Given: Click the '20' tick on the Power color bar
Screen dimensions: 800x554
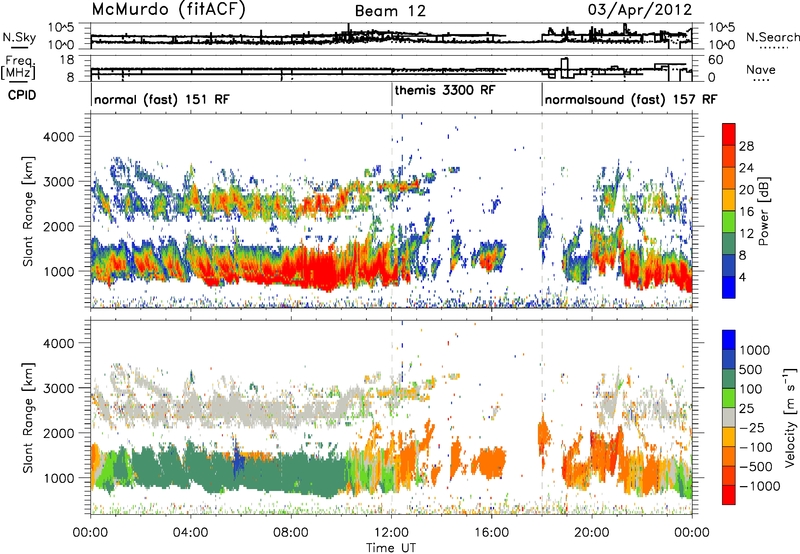Looking at the screenshot, I should (746, 190).
